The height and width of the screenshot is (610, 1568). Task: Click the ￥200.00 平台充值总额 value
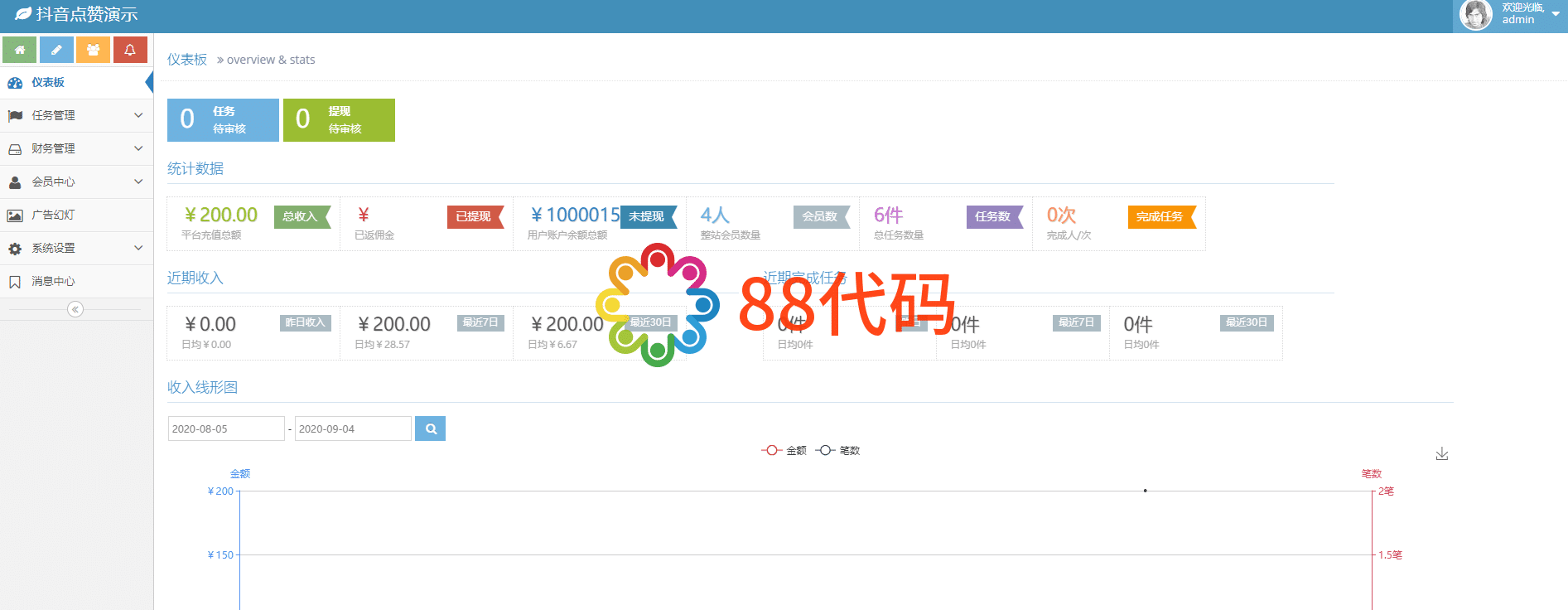coord(220,215)
